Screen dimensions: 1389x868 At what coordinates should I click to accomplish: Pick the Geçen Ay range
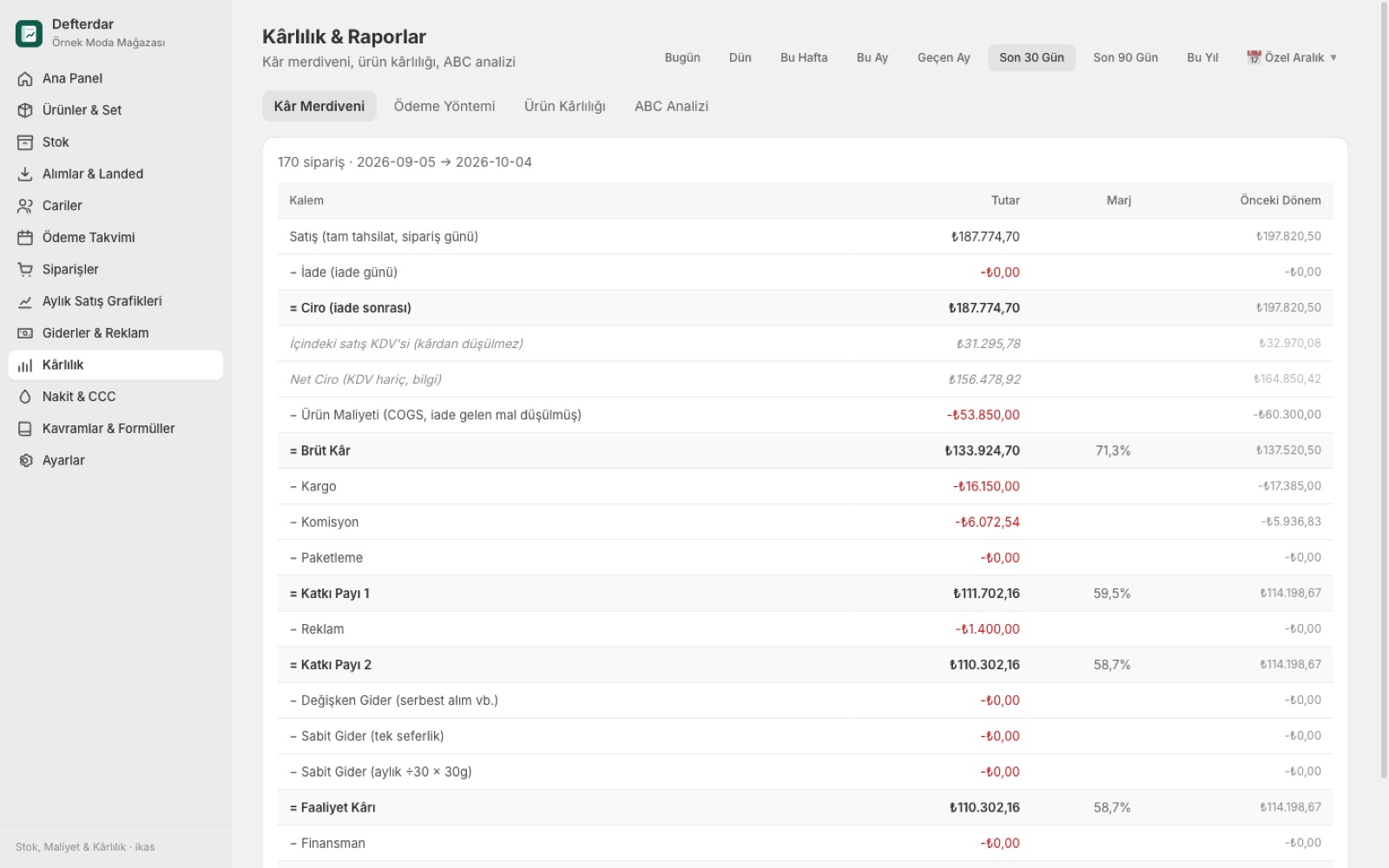coord(944,57)
